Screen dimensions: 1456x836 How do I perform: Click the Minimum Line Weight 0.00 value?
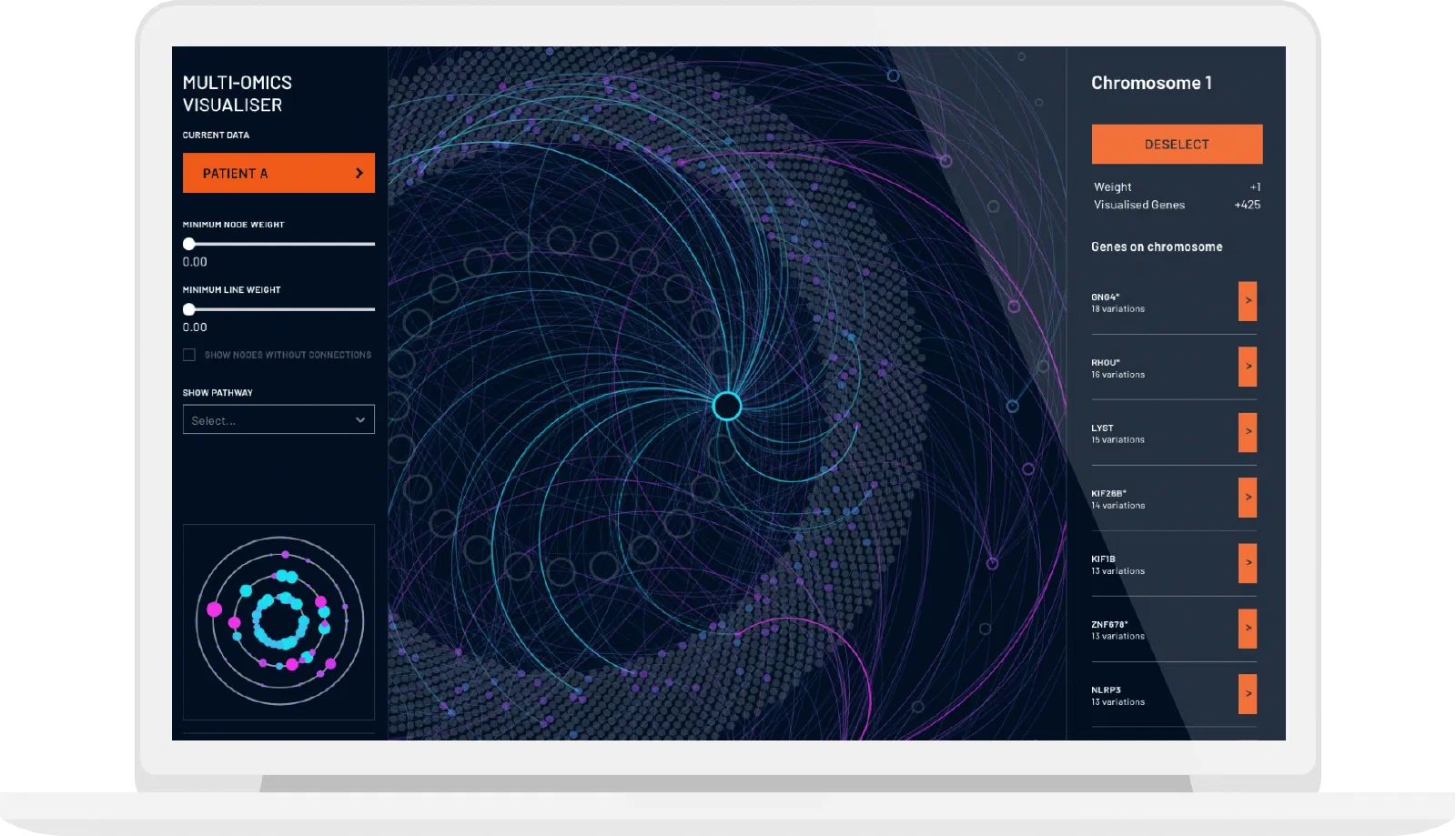point(195,327)
